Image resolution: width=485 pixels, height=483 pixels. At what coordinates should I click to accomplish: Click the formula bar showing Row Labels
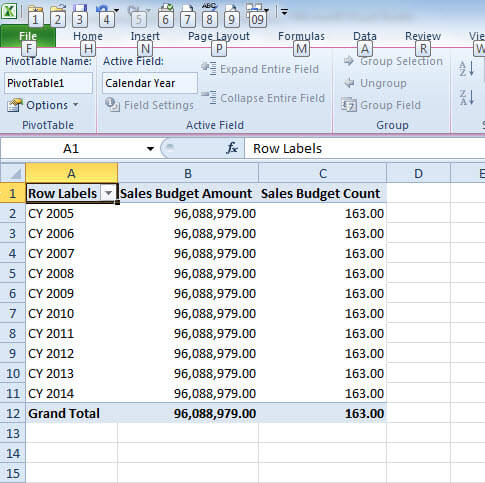[365, 148]
